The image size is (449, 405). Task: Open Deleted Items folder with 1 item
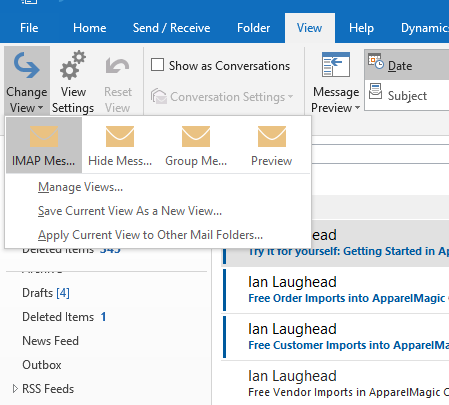tap(64, 317)
